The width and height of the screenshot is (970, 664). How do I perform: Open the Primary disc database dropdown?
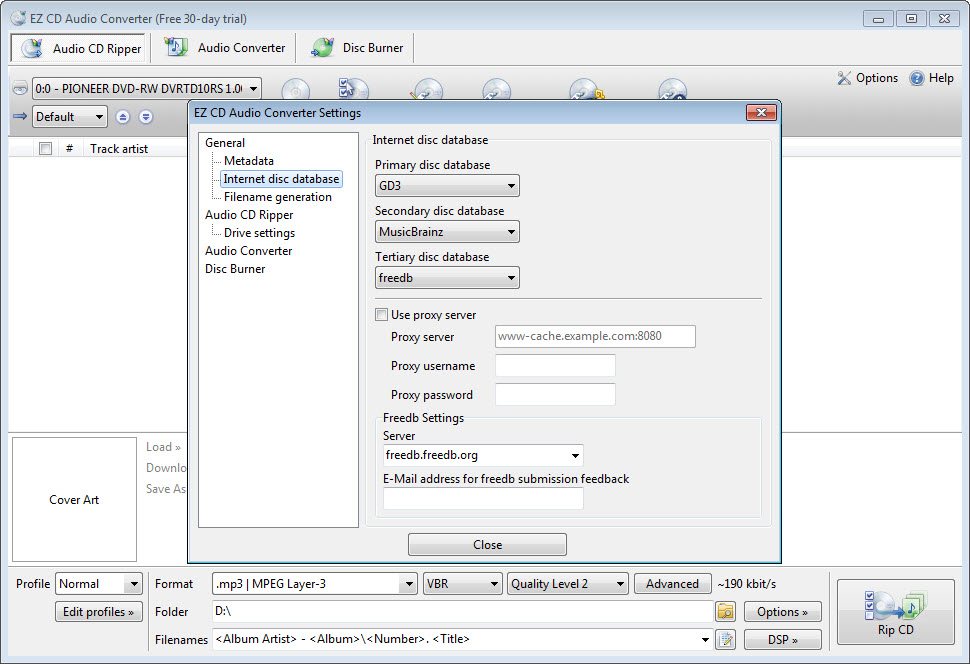point(447,186)
